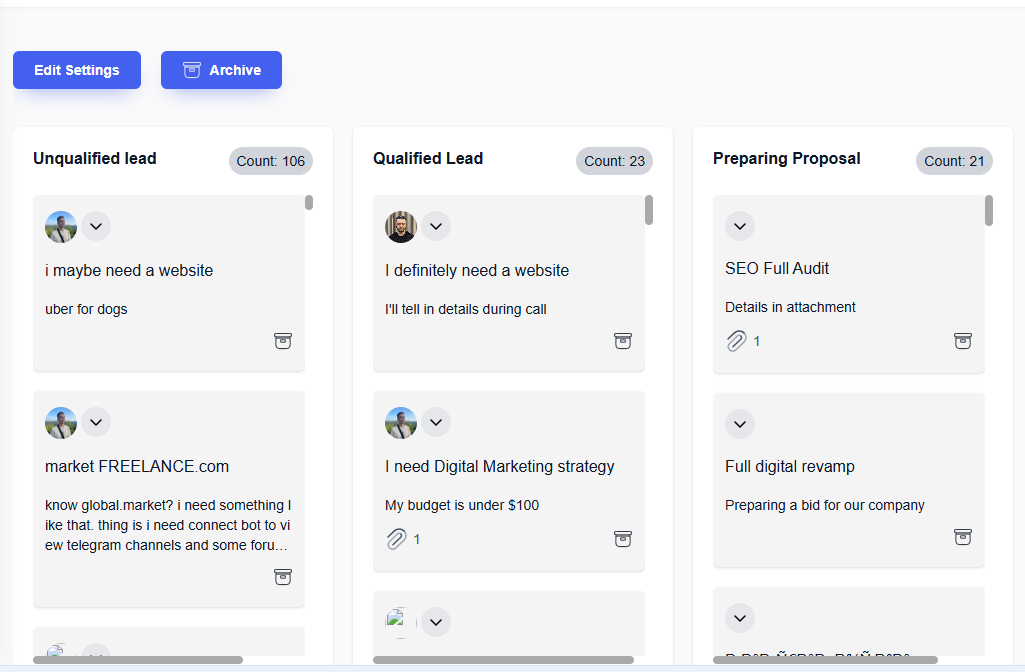Click the Edit Settings button
Screen dimensions: 1025x672
pyautogui.click(x=77, y=70)
